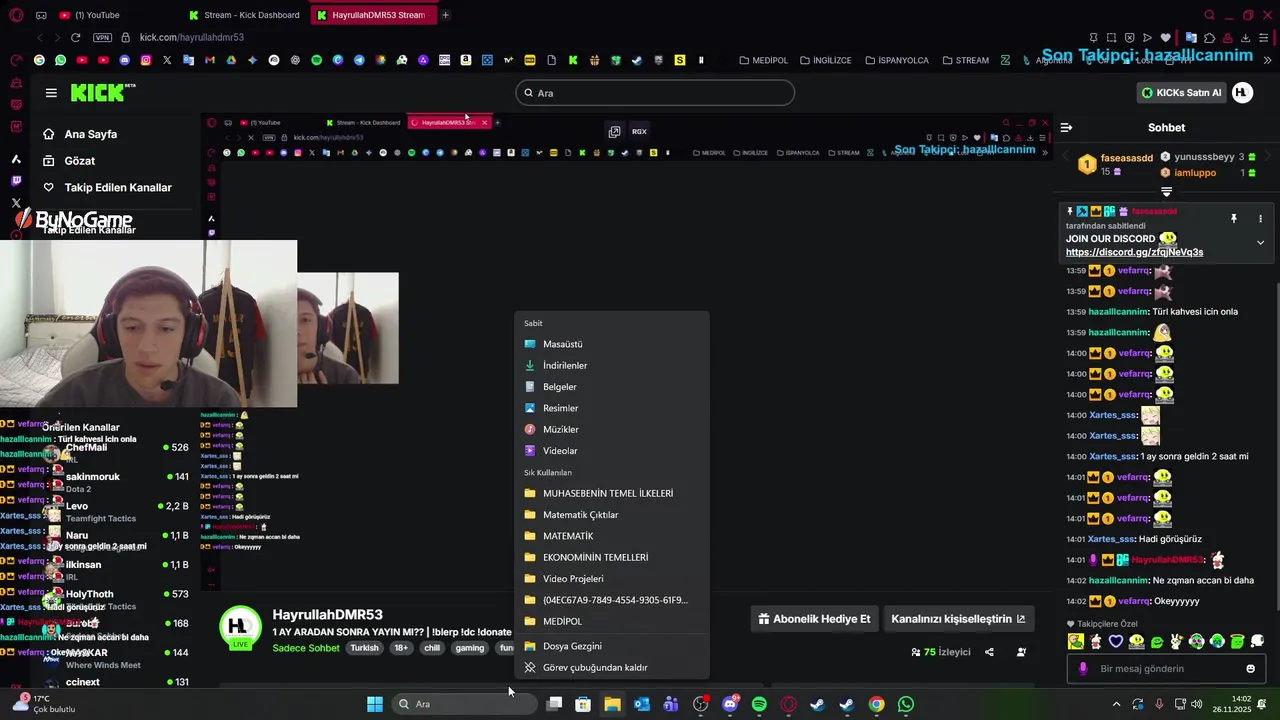Open the Kick hamburger sidebar menu

click(x=51, y=93)
